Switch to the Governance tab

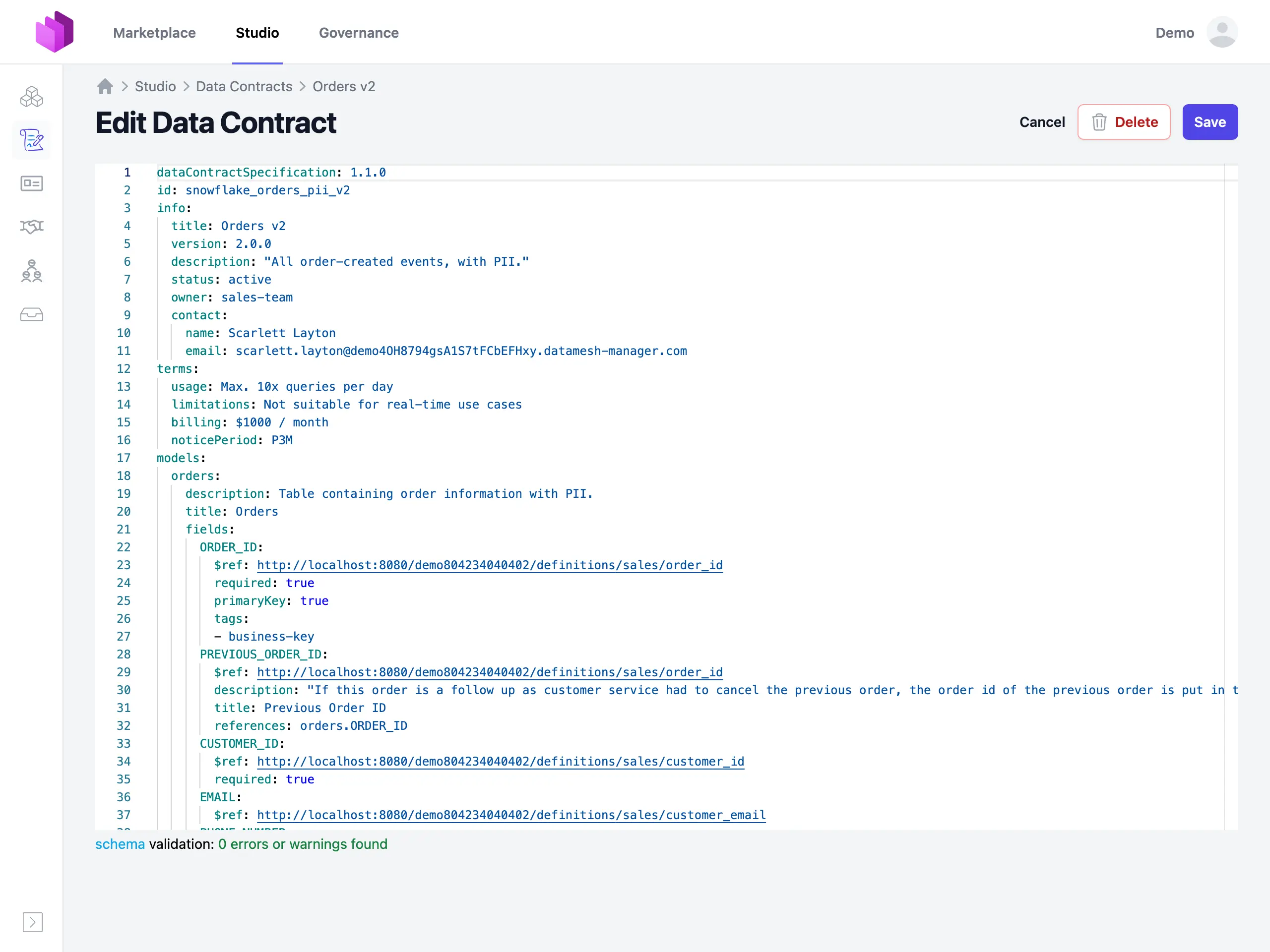359,33
